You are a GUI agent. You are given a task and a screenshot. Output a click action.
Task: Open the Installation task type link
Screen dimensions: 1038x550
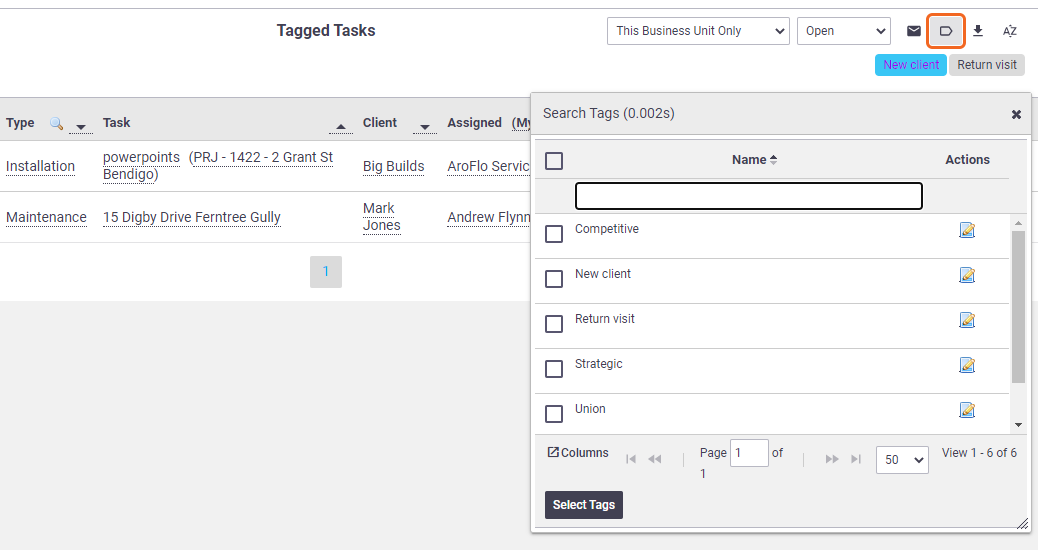40,166
